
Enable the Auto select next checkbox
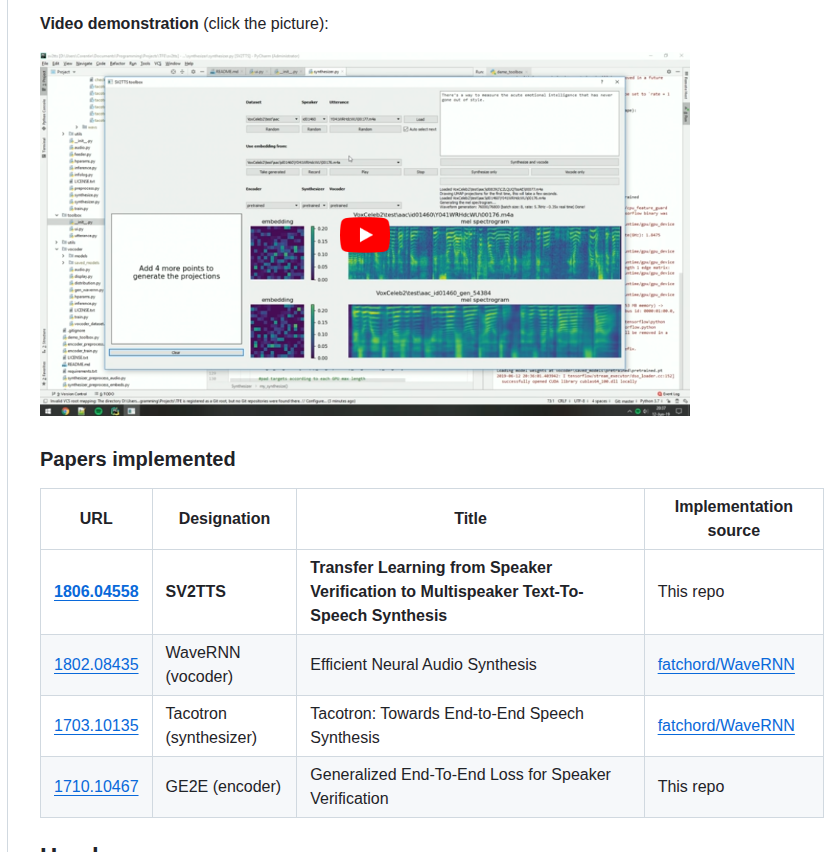click(x=406, y=130)
